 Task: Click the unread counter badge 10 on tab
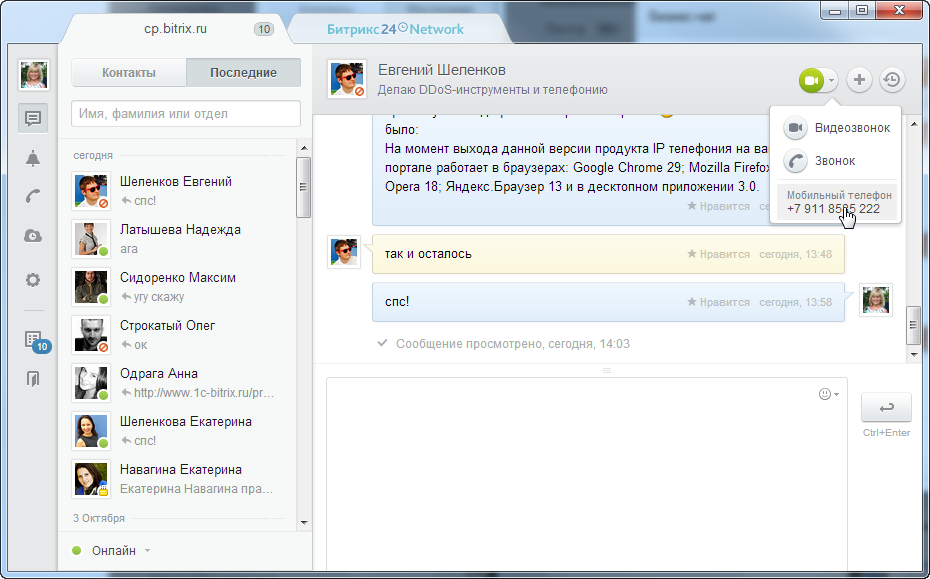tap(264, 29)
